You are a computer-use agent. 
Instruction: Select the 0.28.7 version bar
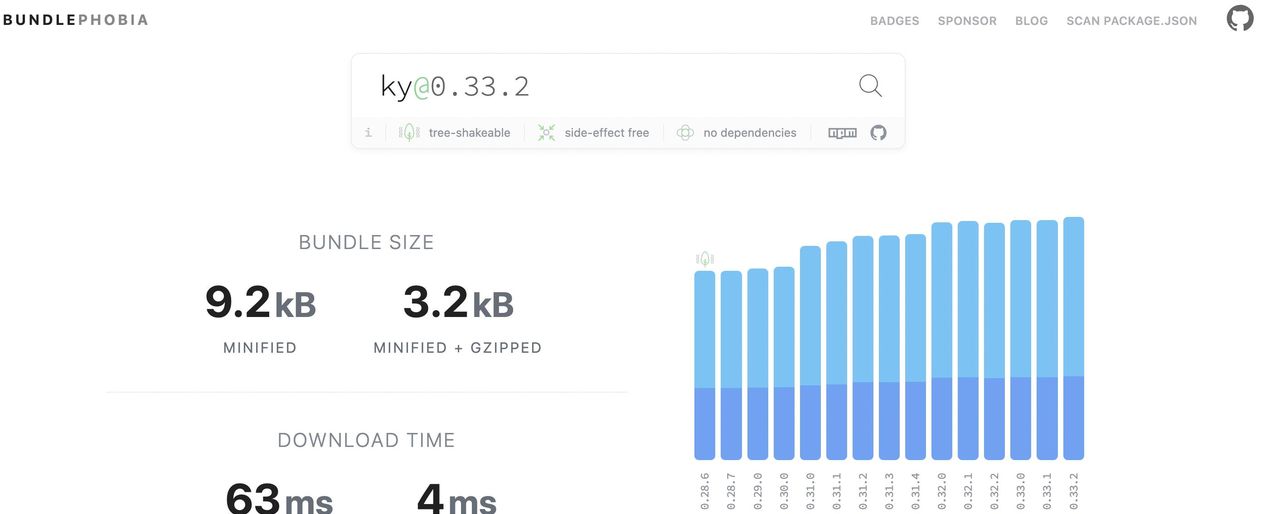(731, 365)
